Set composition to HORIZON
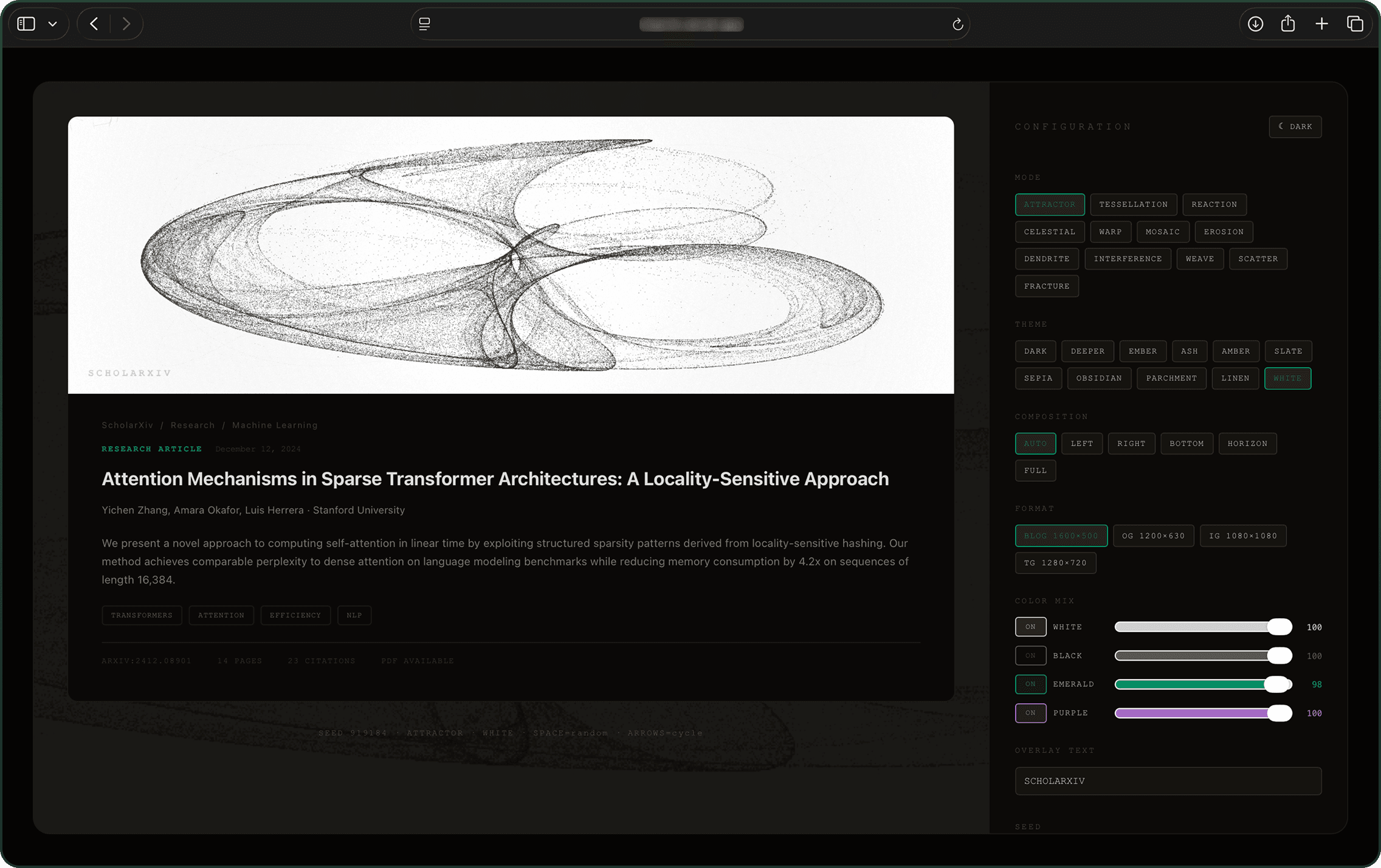The image size is (1381, 868). [x=1247, y=444]
